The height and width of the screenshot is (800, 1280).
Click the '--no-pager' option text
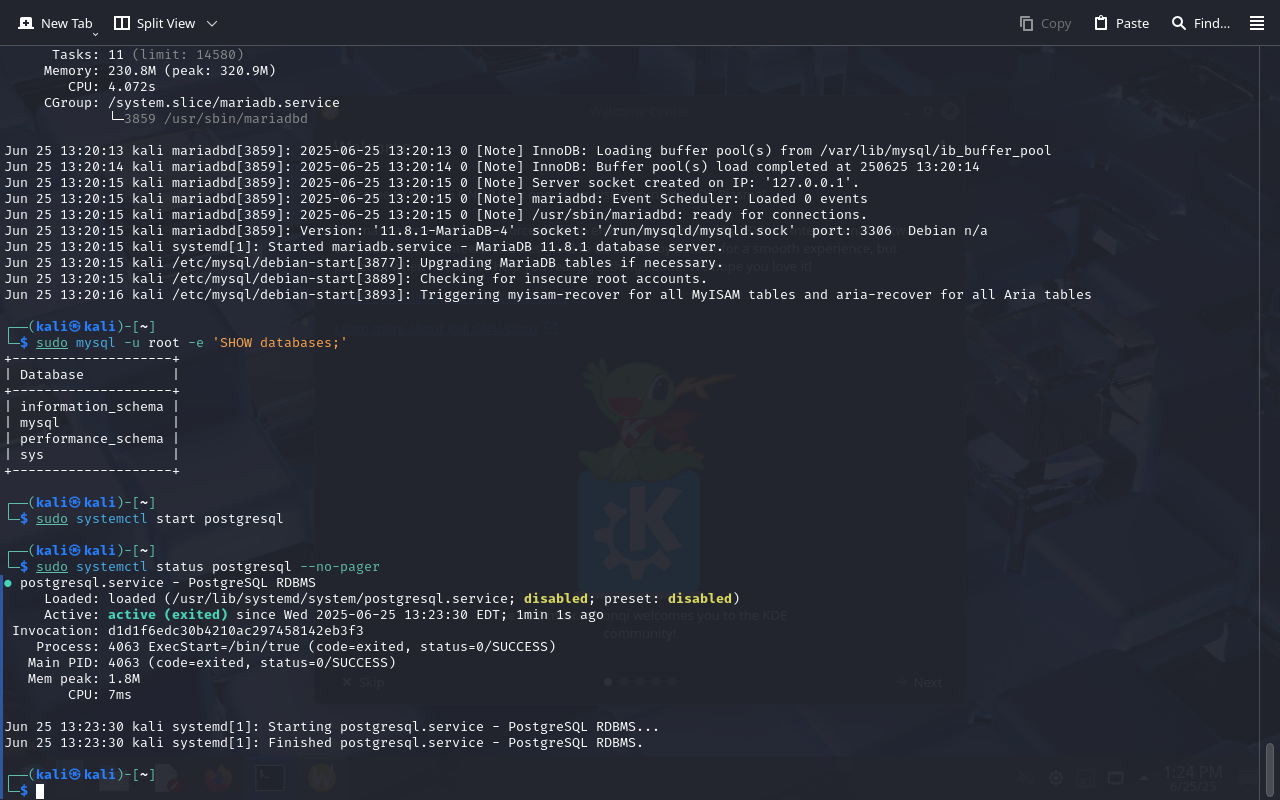pos(340,567)
